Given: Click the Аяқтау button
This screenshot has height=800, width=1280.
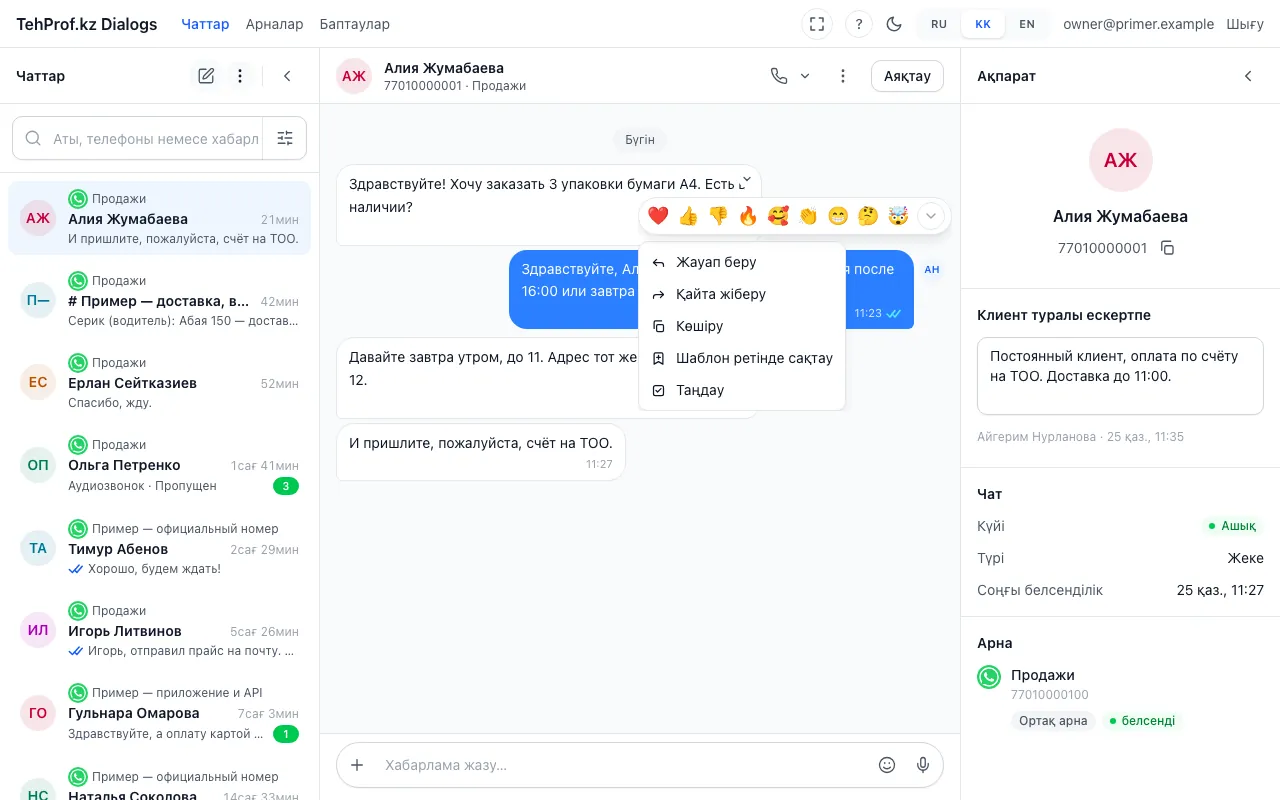Looking at the screenshot, I should [907, 76].
